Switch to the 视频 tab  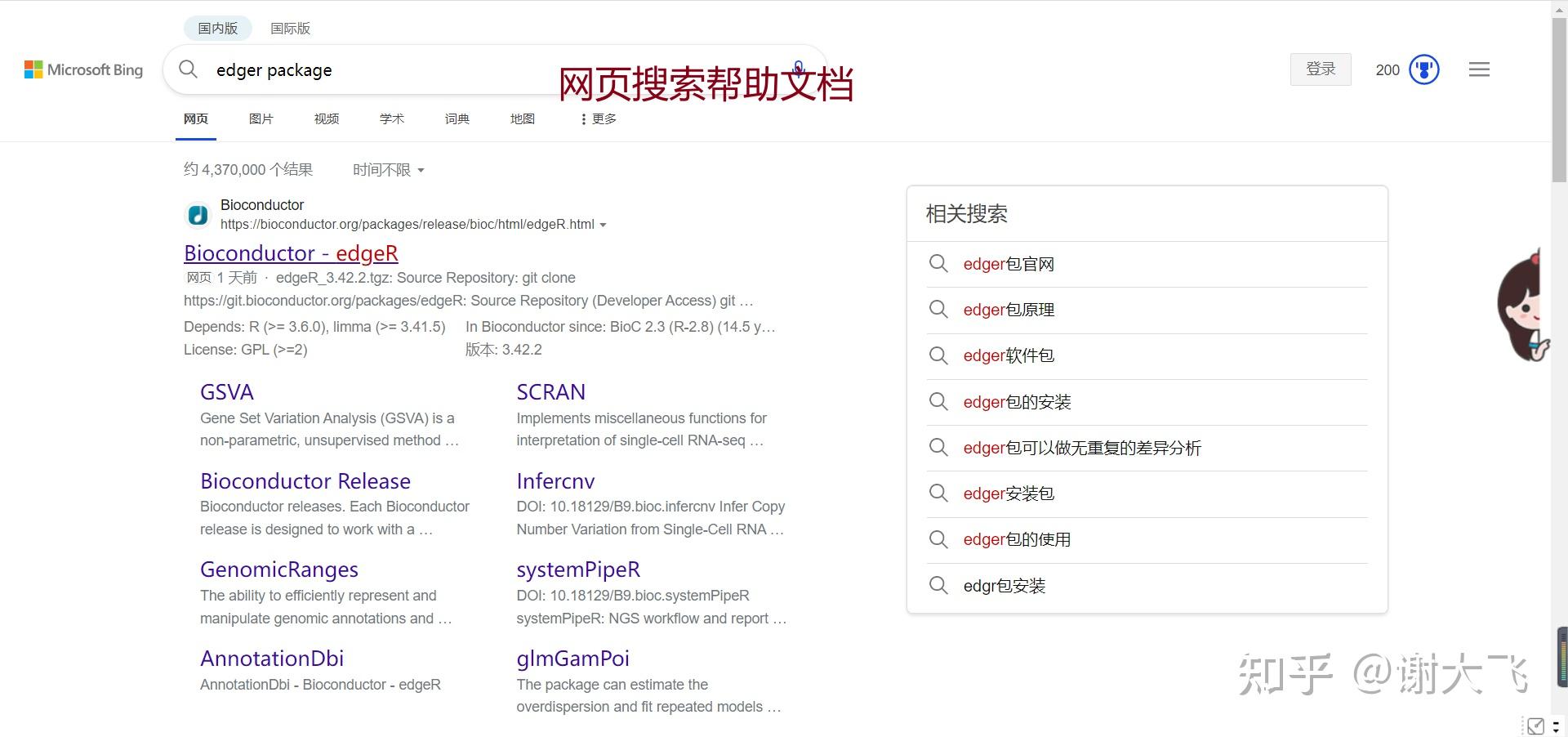(327, 119)
